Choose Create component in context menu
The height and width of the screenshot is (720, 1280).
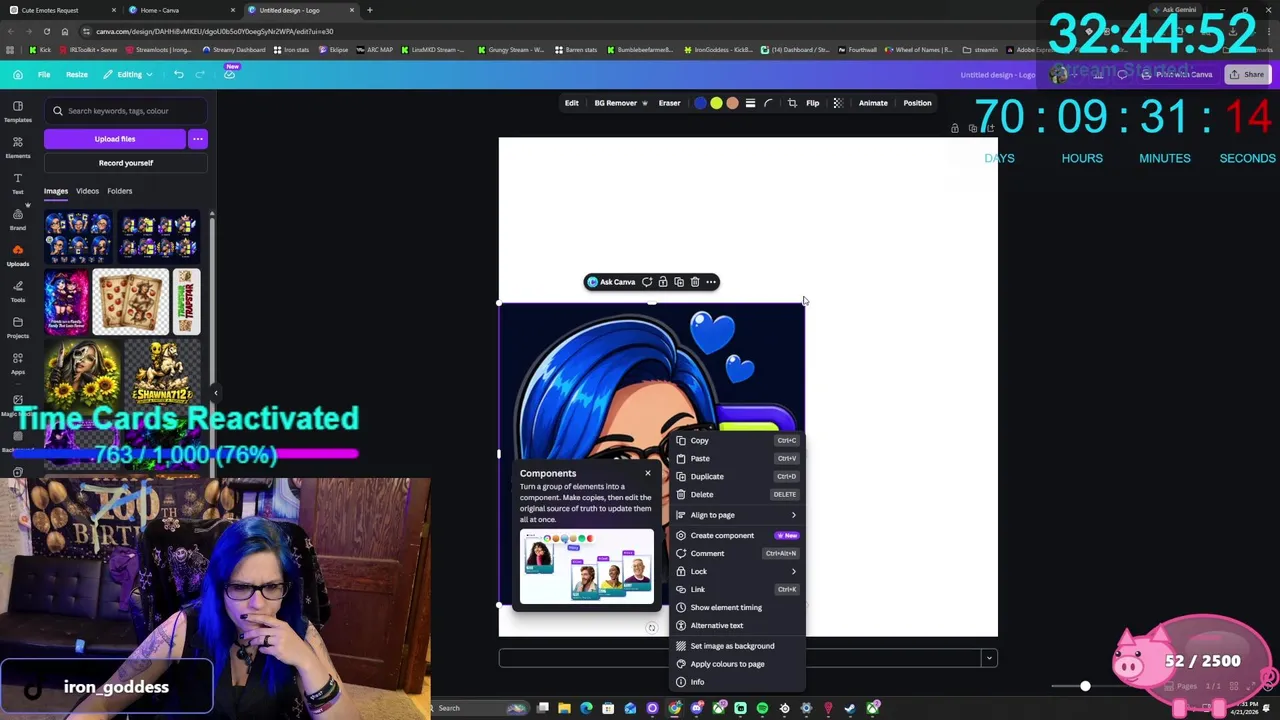[x=738, y=535]
